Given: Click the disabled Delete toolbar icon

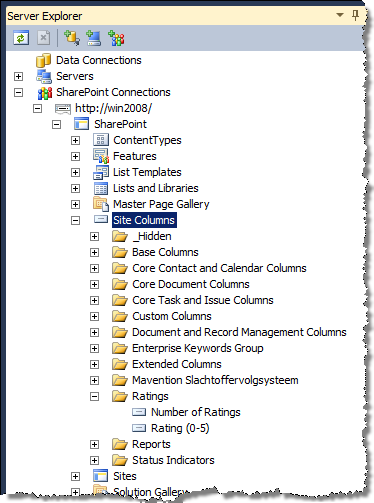Looking at the screenshot, I should click(x=43, y=38).
